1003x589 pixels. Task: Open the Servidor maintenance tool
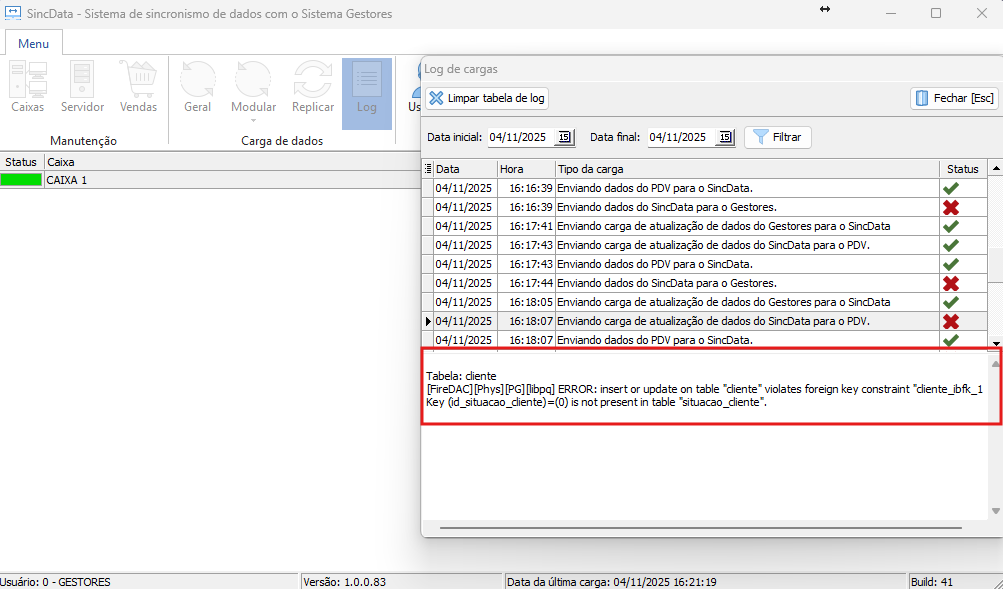[x=83, y=88]
